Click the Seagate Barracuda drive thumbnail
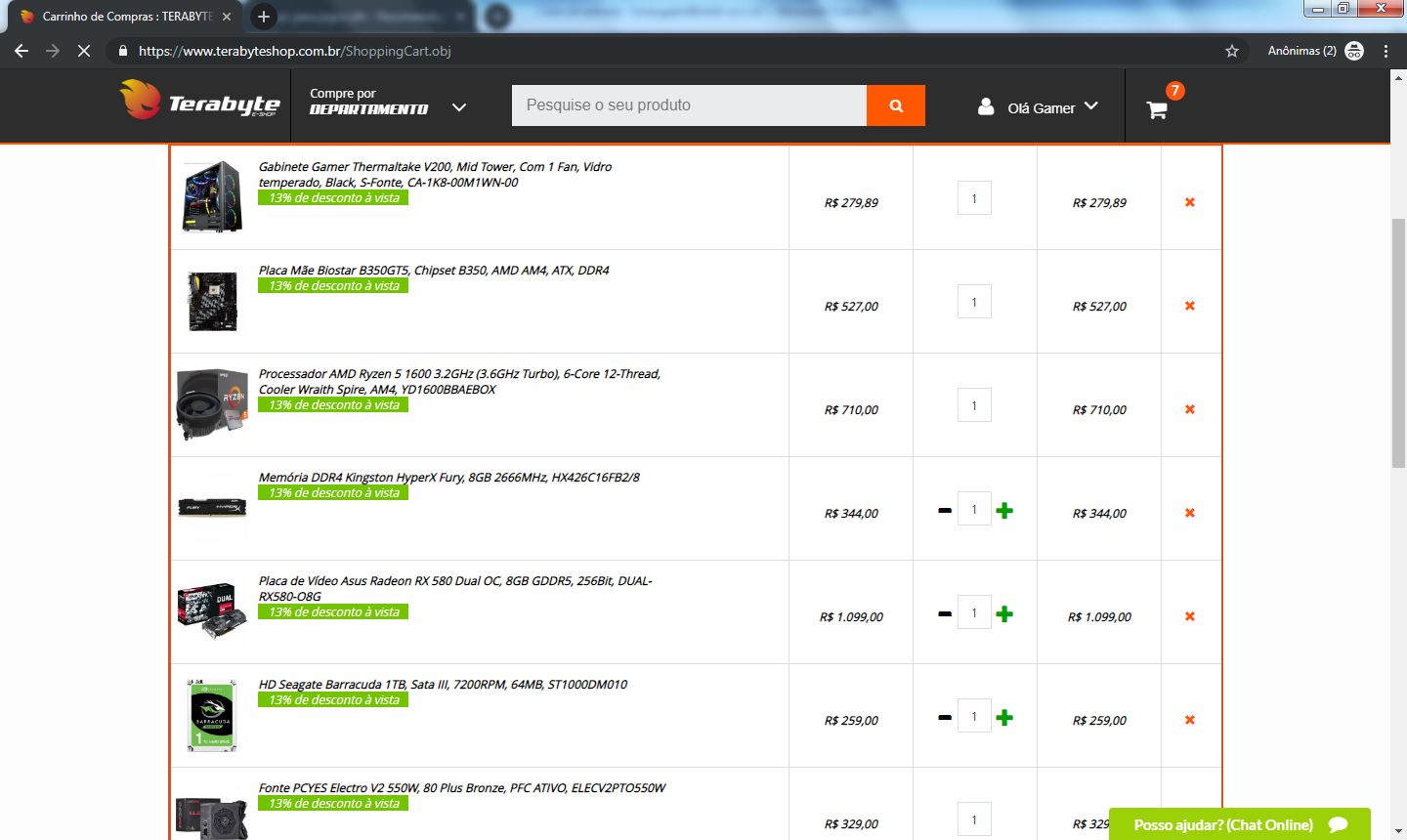 click(212, 715)
